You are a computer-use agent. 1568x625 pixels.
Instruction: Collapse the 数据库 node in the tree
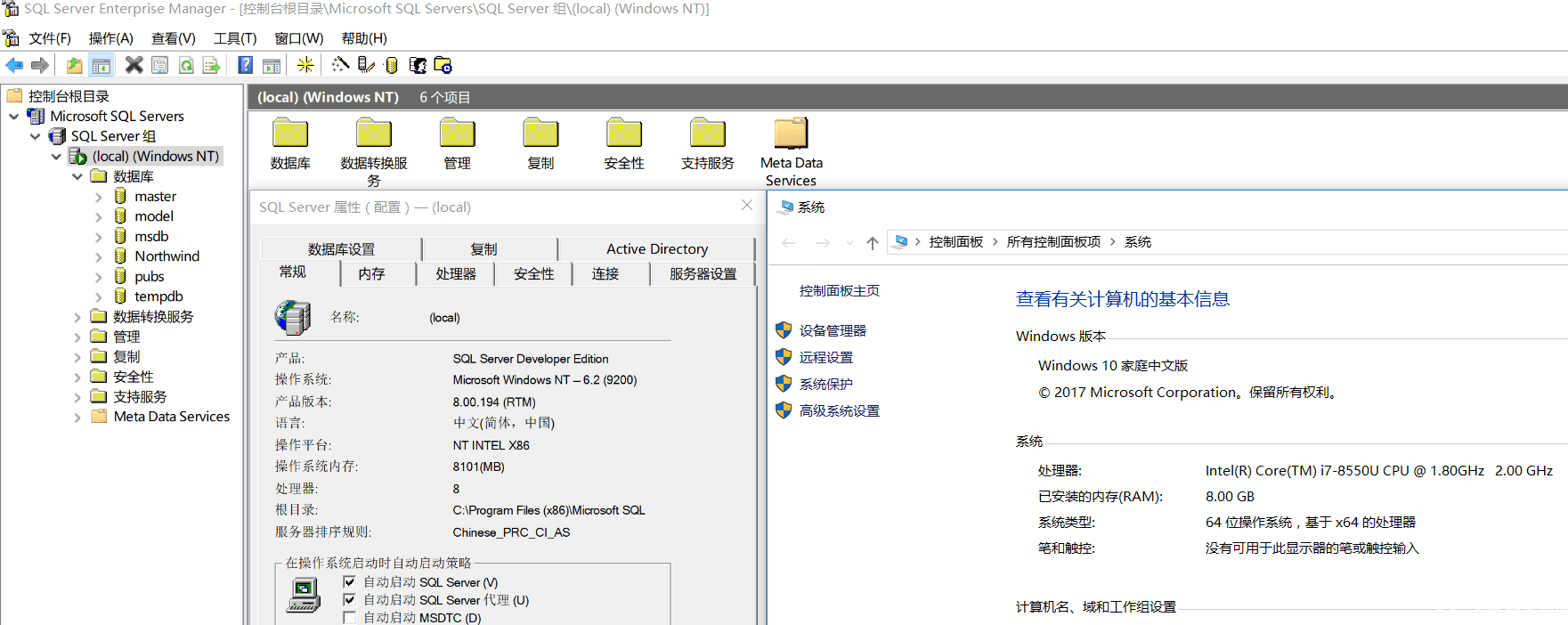(x=77, y=176)
